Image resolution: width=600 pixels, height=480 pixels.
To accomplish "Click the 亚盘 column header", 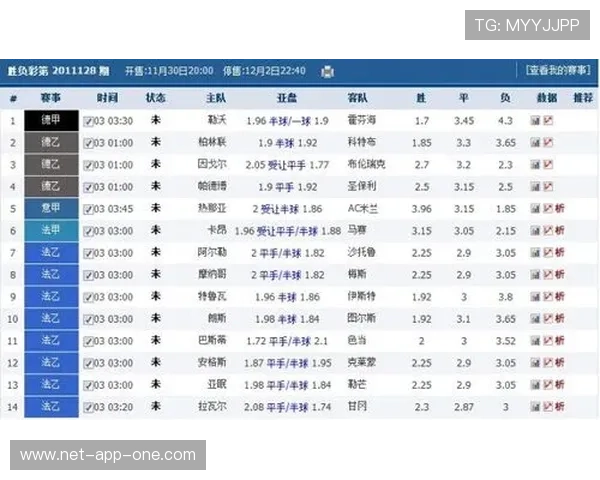I will pyautogui.click(x=287, y=98).
